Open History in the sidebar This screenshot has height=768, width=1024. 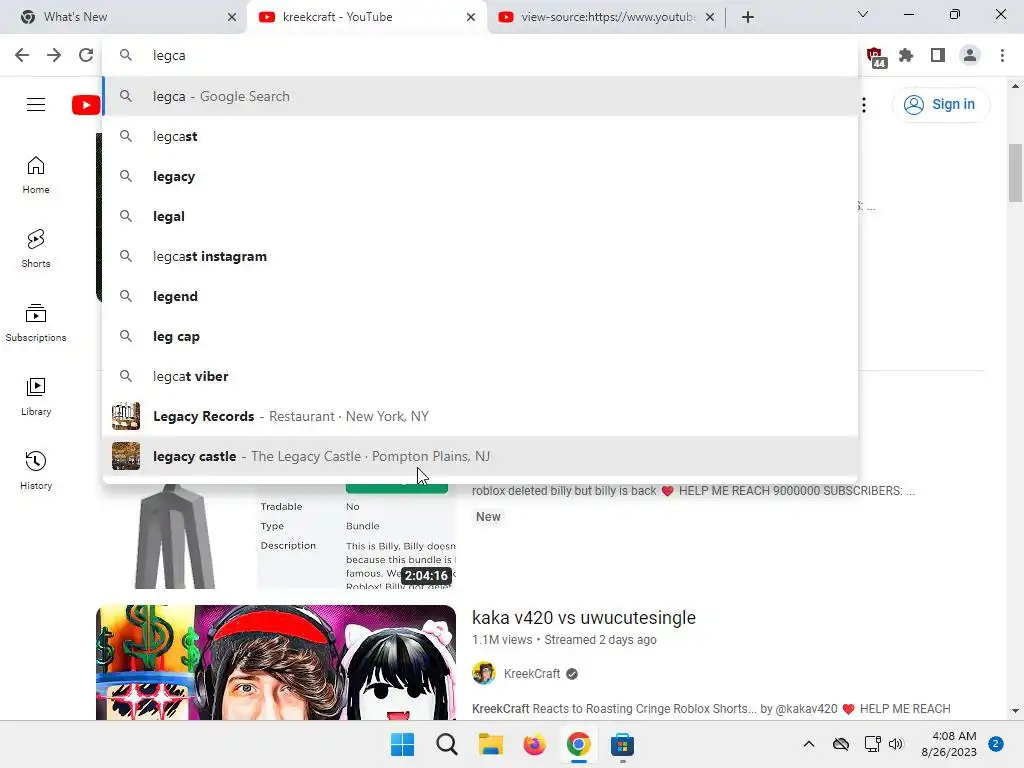(x=36, y=470)
